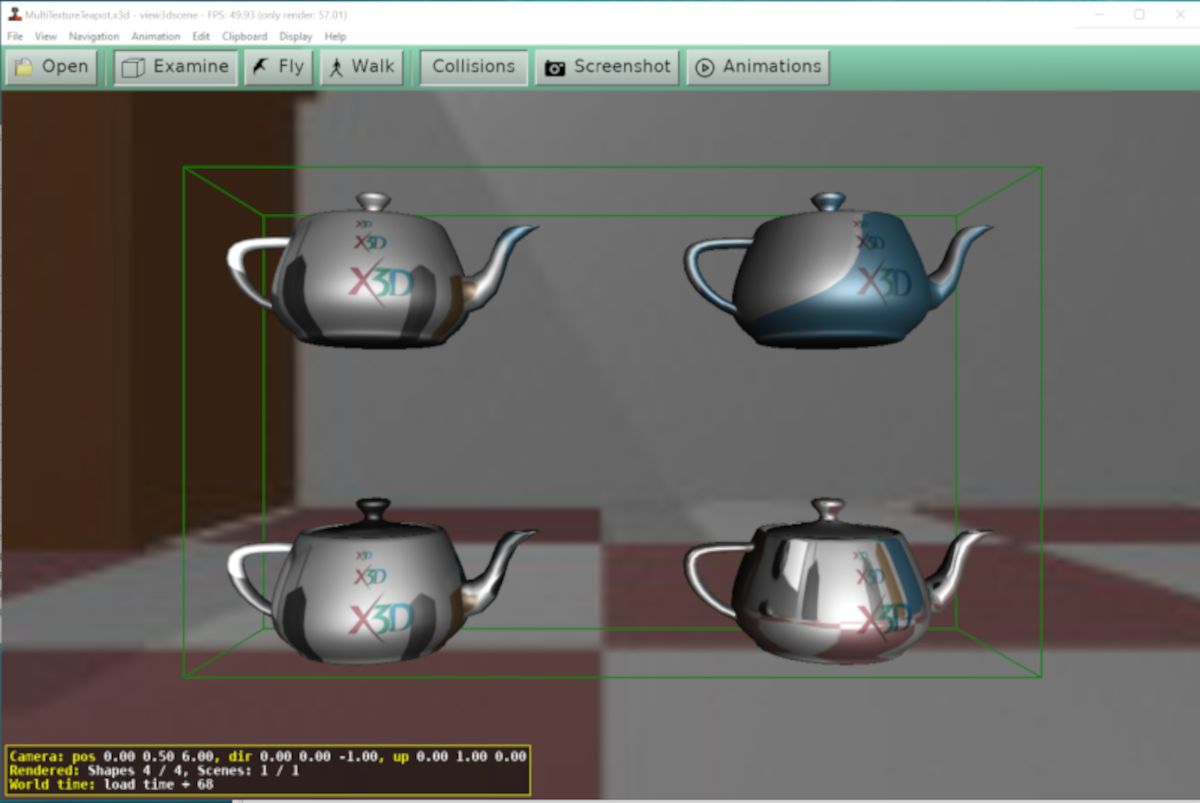Viewport: 1200px width, 803px height.
Task: Click the Fly mode bird icon
Action: (262, 68)
